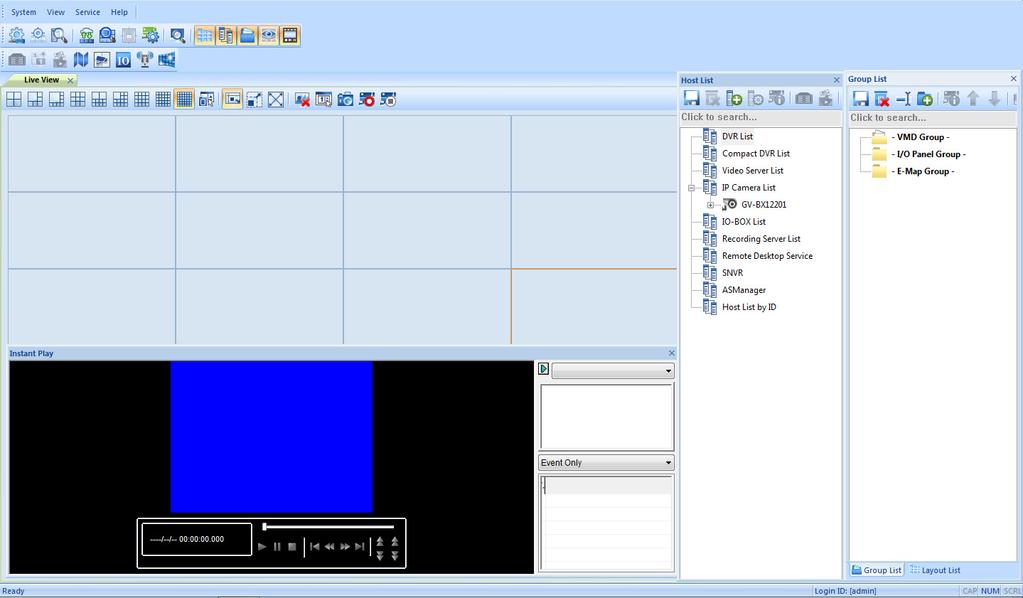Collapse the IP Camera List node
This screenshot has width=1023, height=598.
click(692, 188)
